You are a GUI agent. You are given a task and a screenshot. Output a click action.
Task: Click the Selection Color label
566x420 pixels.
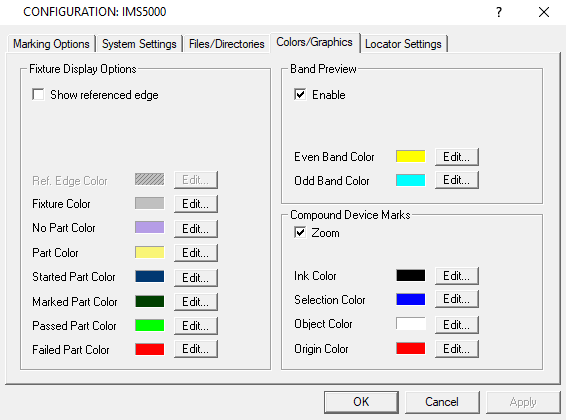click(330, 300)
